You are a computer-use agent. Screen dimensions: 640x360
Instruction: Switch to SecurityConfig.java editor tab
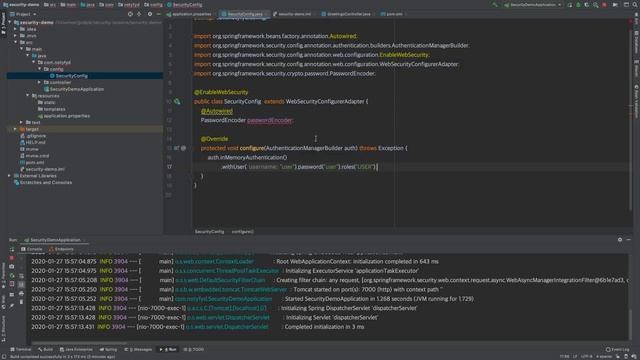(x=244, y=14)
